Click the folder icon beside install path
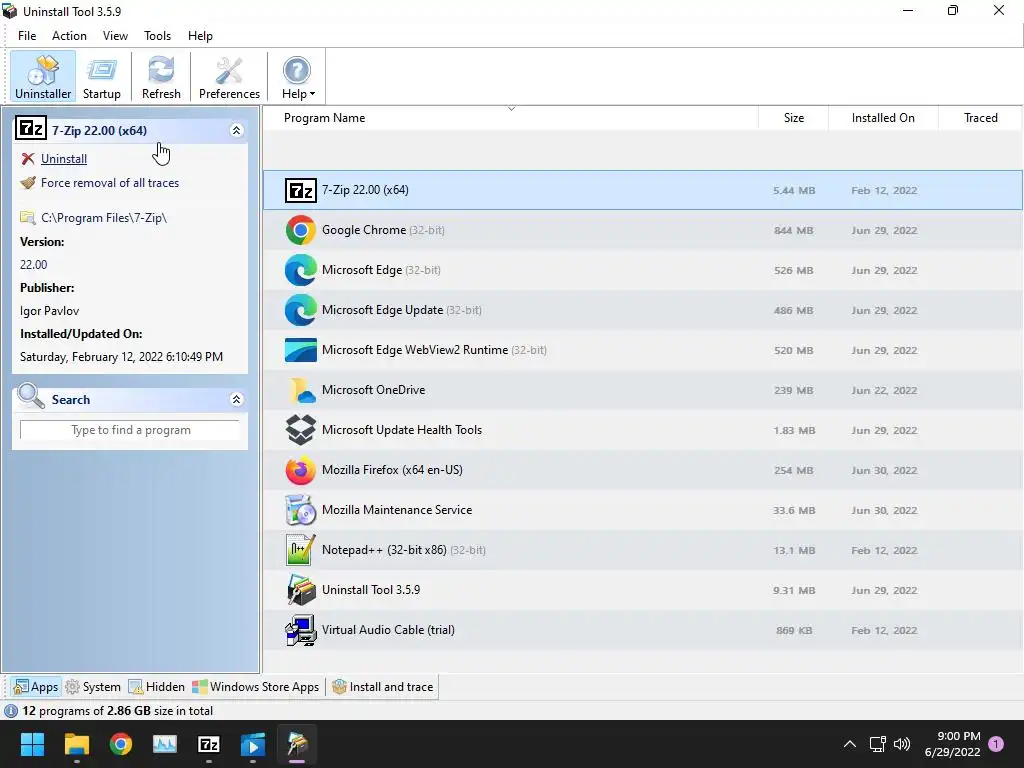This screenshot has width=1024, height=768. pos(27,217)
